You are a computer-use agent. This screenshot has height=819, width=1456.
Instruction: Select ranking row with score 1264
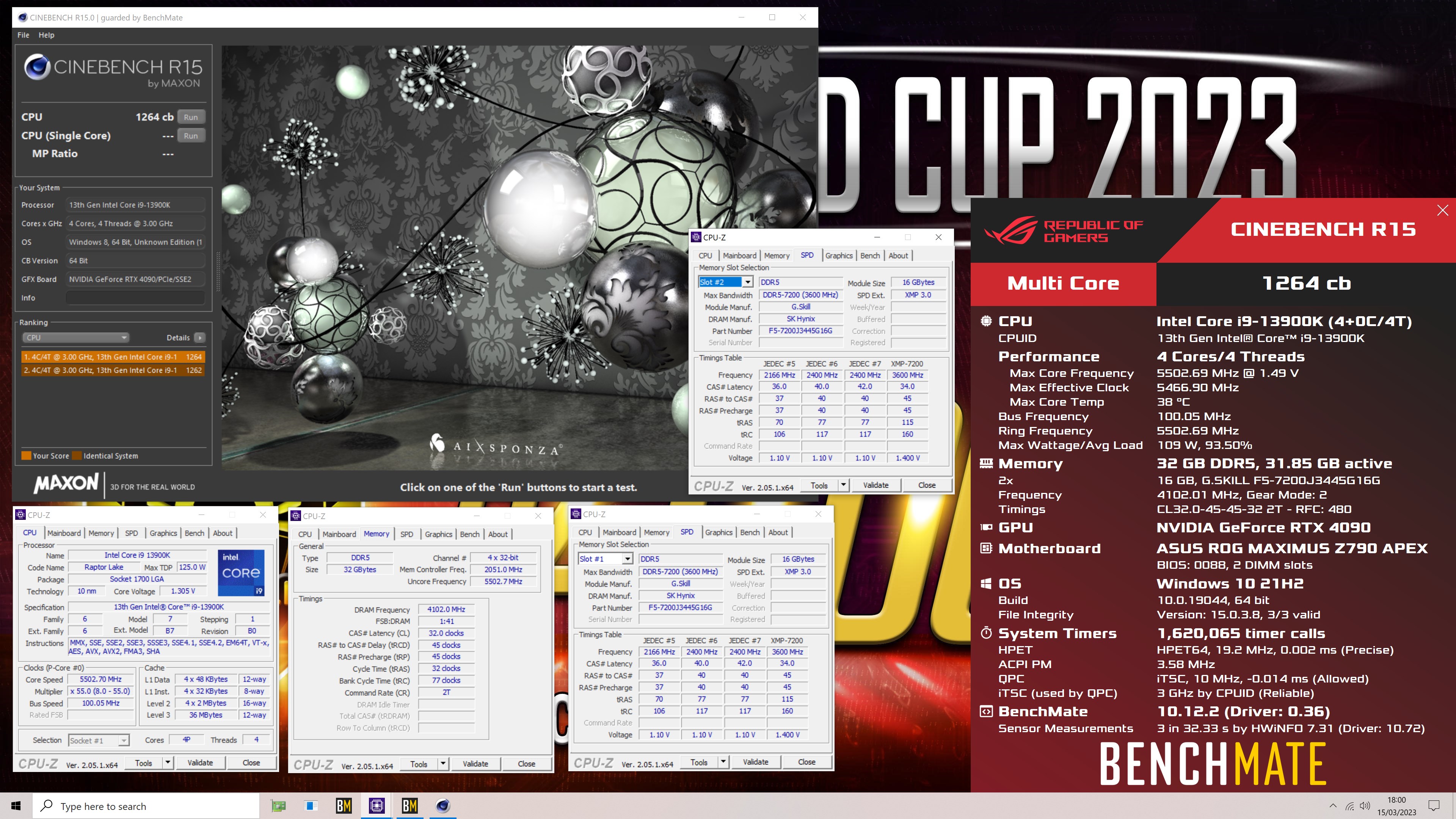tap(113, 357)
